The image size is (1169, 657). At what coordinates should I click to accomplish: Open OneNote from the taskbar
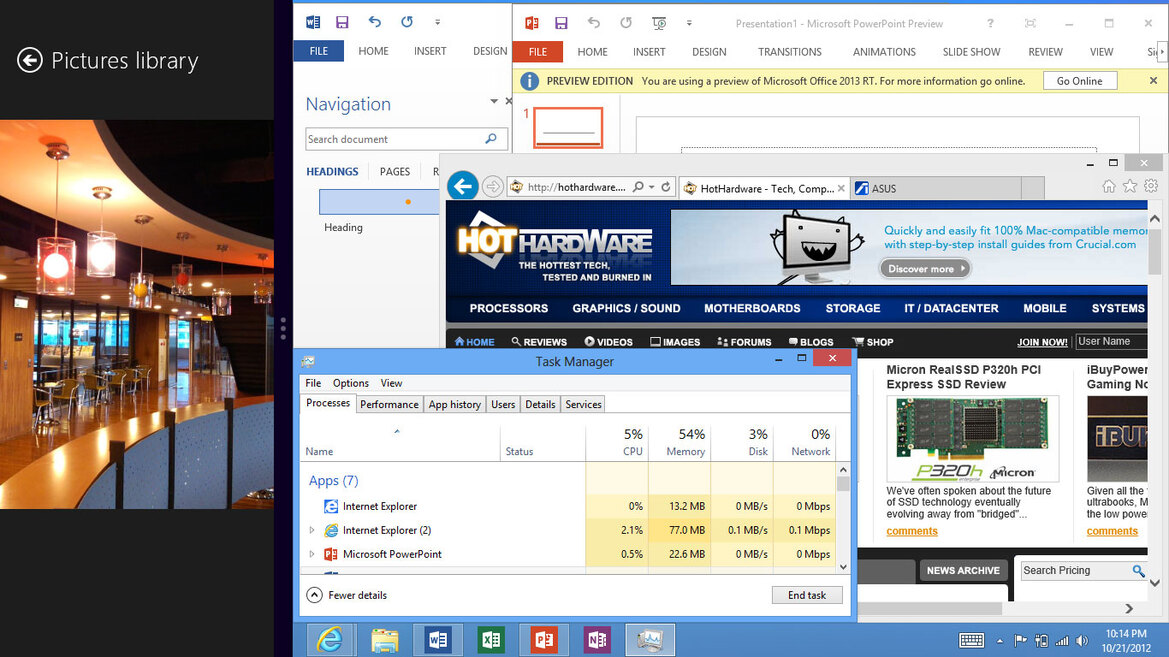pyautogui.click(x=597, y=640)
